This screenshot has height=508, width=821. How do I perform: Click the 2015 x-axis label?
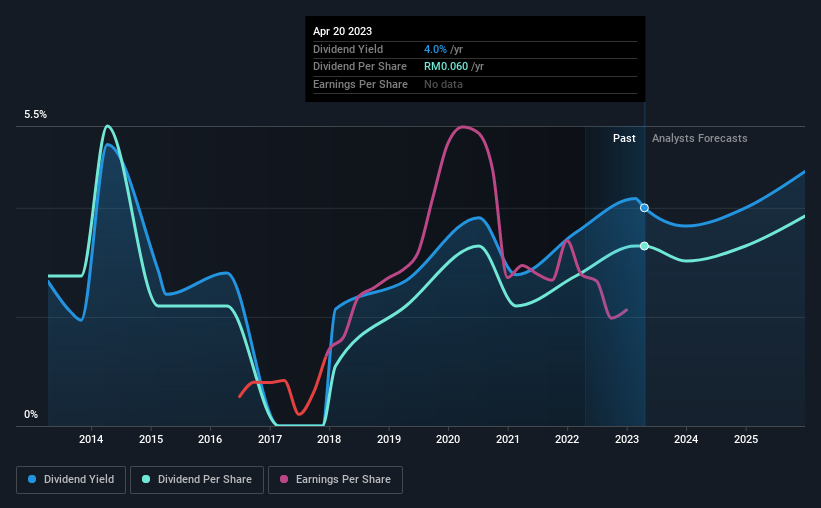[151, 439]
